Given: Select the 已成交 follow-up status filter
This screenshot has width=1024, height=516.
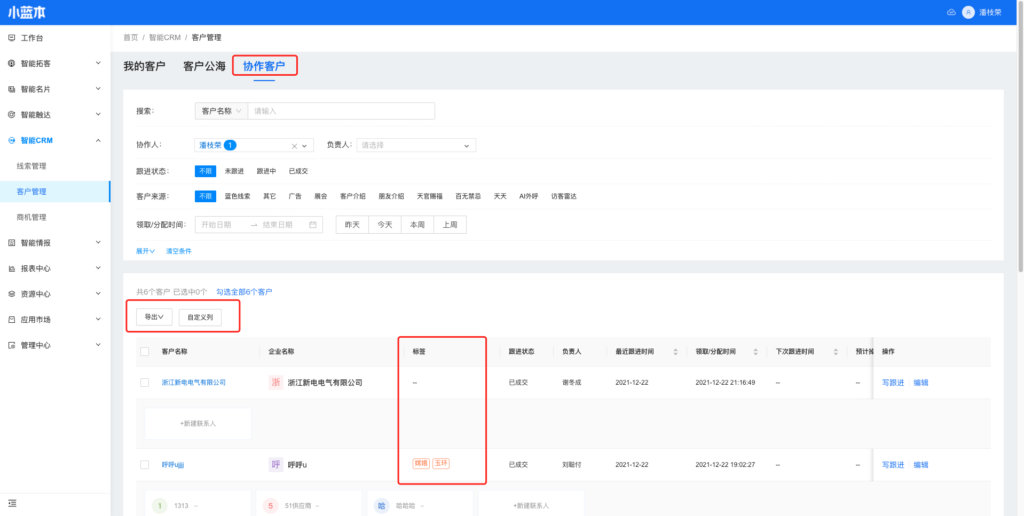Looking at the screenshot, I should tap(298, 171).
